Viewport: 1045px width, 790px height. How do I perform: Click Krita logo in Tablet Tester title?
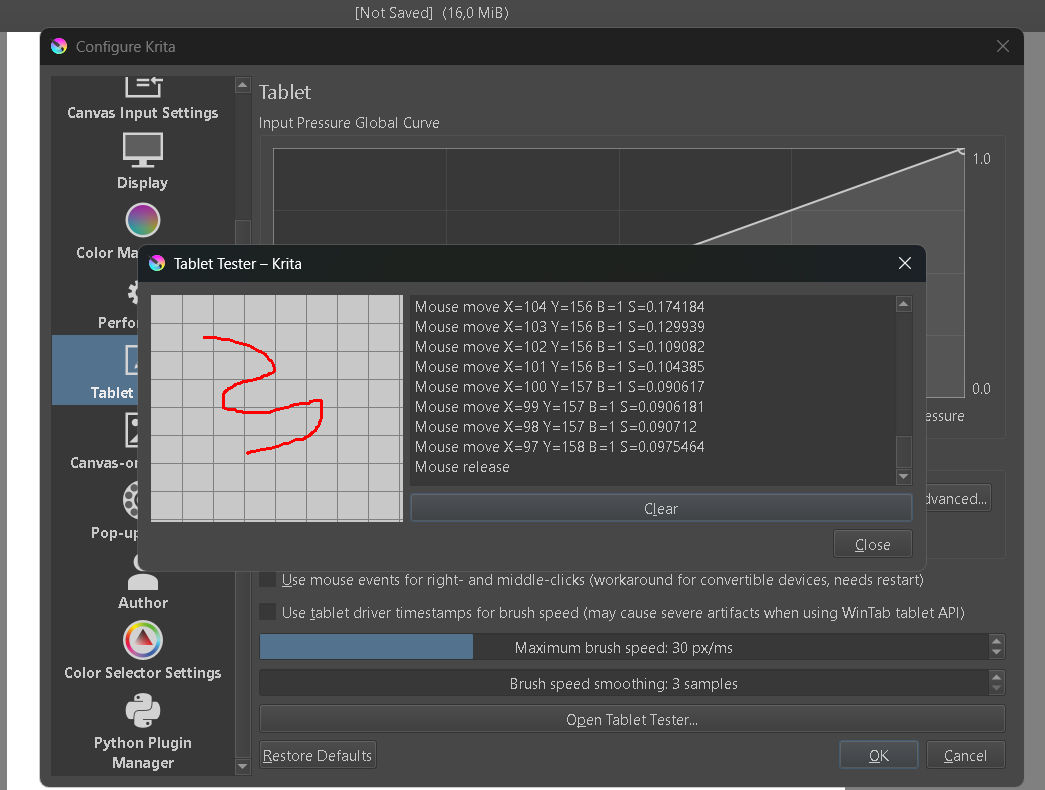pos(157,263)
